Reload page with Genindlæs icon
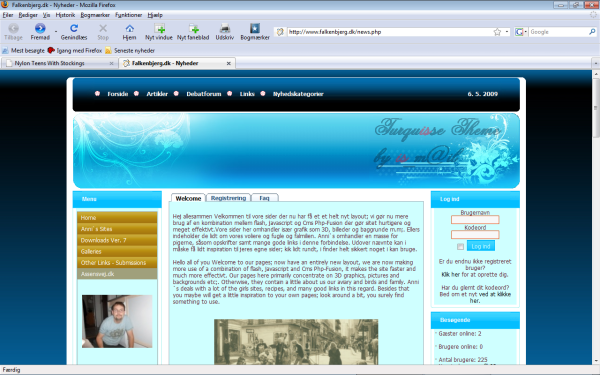 (x=73, y=28)
